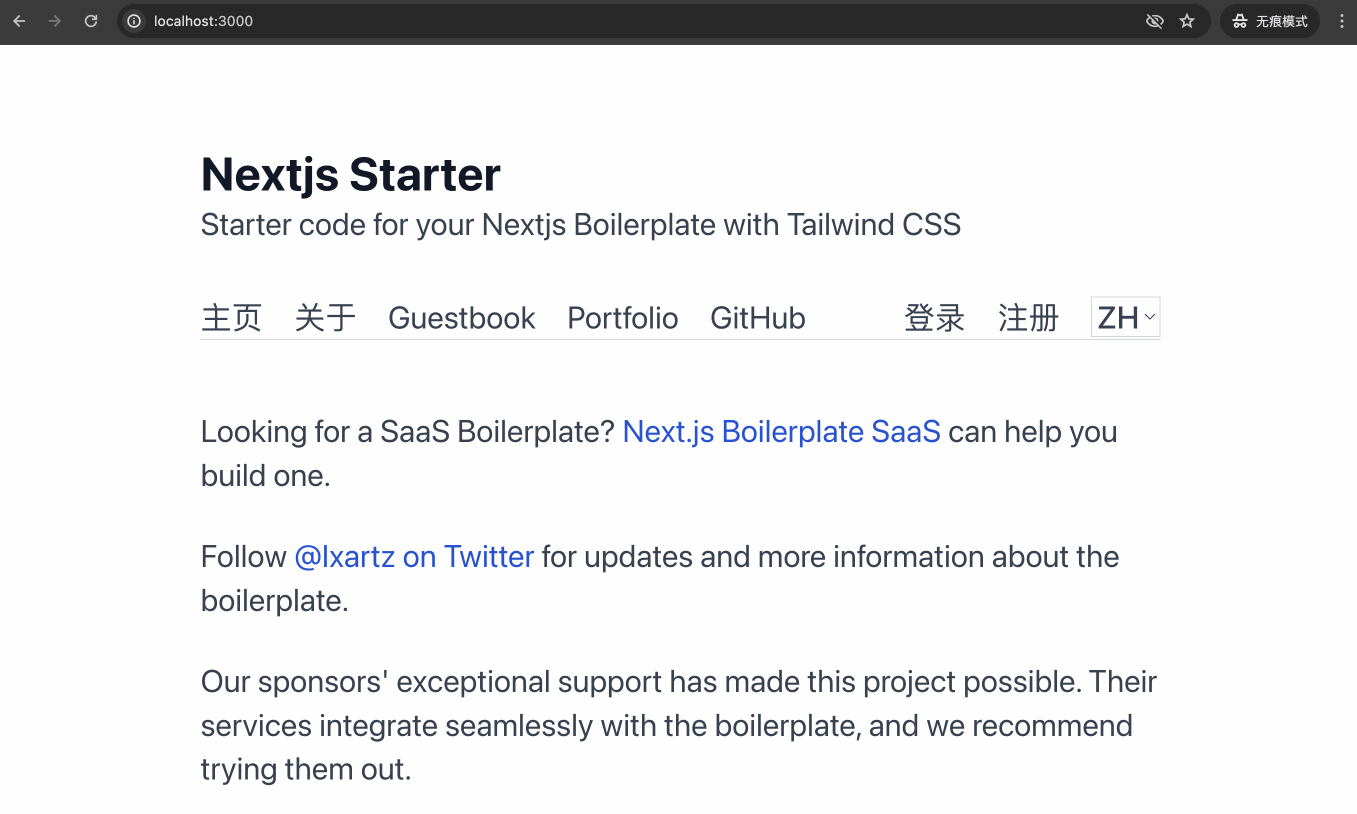Click the Nextjs Starter heading
1357x814 pixels.
coord(351,175)
